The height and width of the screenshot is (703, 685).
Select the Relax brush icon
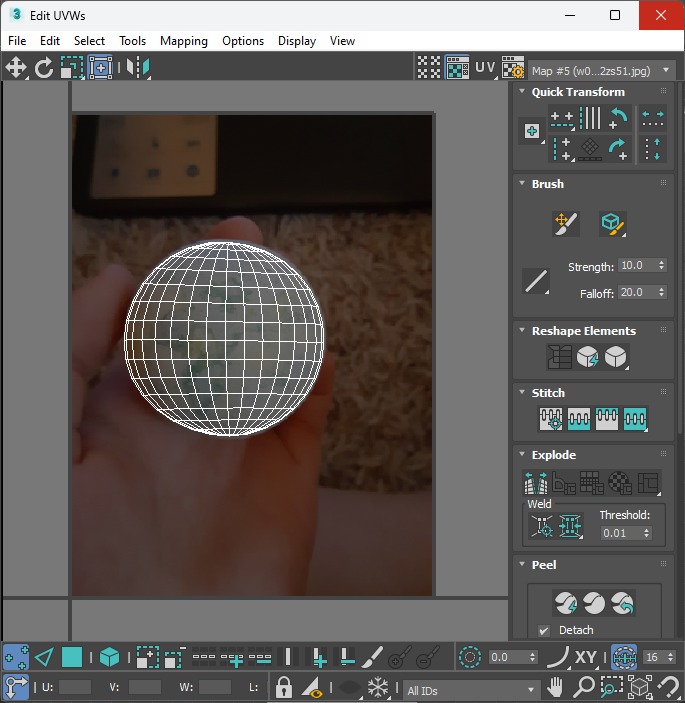point(612,223)
